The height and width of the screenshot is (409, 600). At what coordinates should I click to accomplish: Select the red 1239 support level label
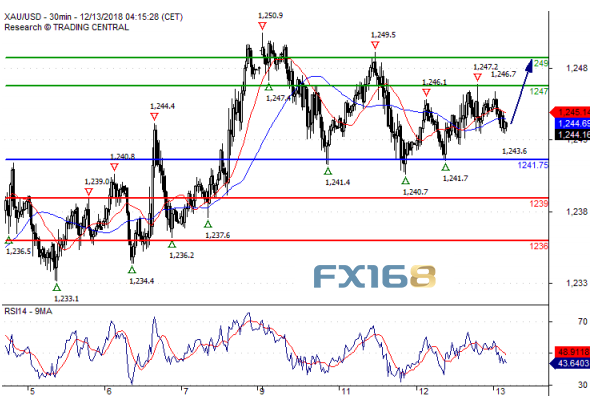(x=538, y=203)
